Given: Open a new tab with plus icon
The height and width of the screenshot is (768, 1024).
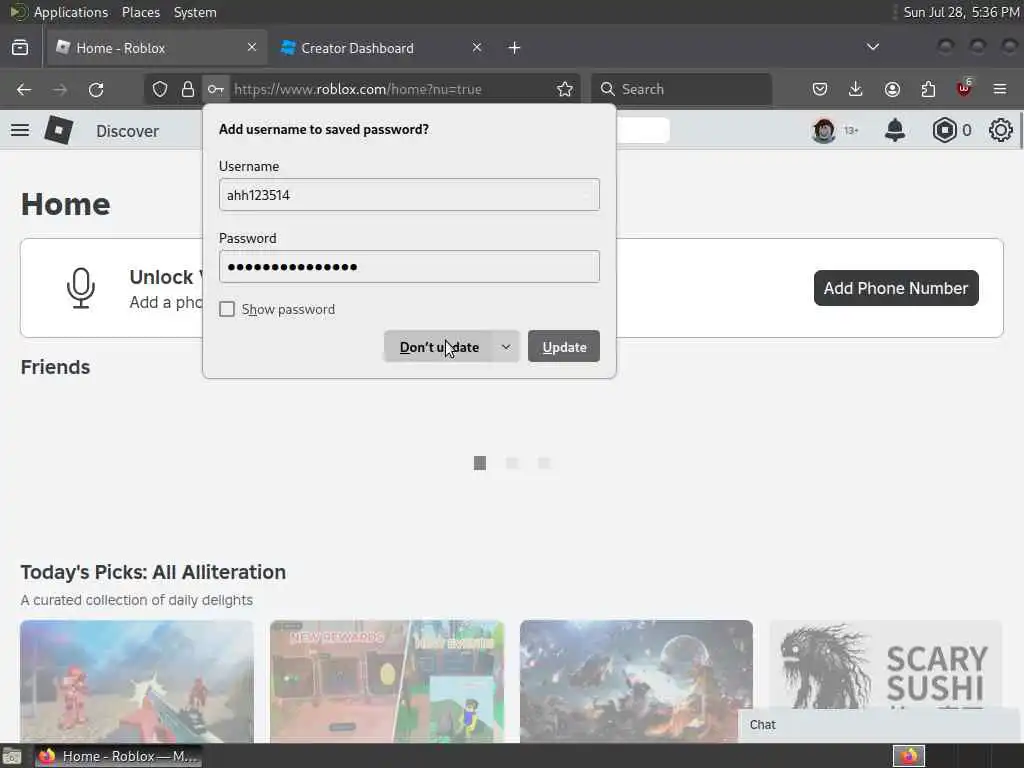Looking at the screenshot, I should coord(515,48).
